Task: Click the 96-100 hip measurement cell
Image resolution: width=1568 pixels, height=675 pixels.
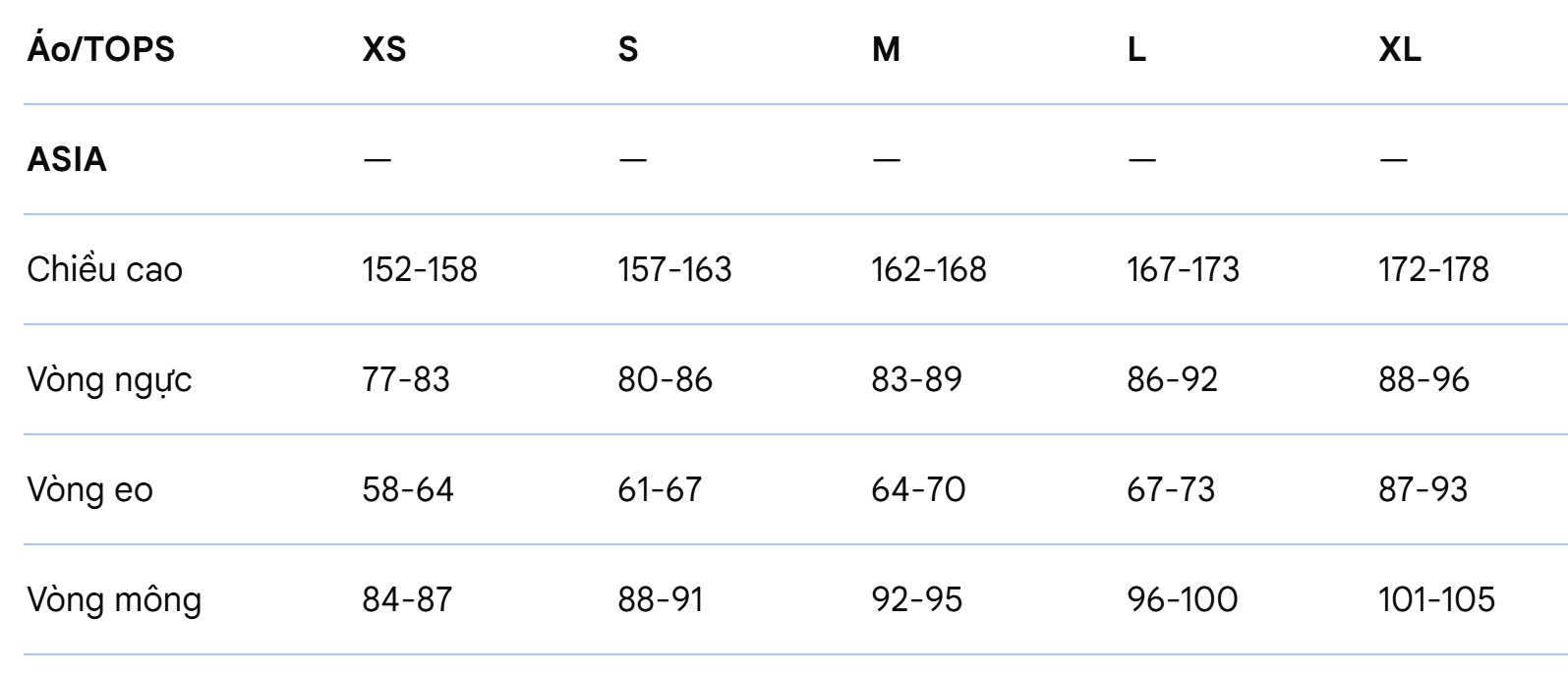Action: (x=1183, y=599)
